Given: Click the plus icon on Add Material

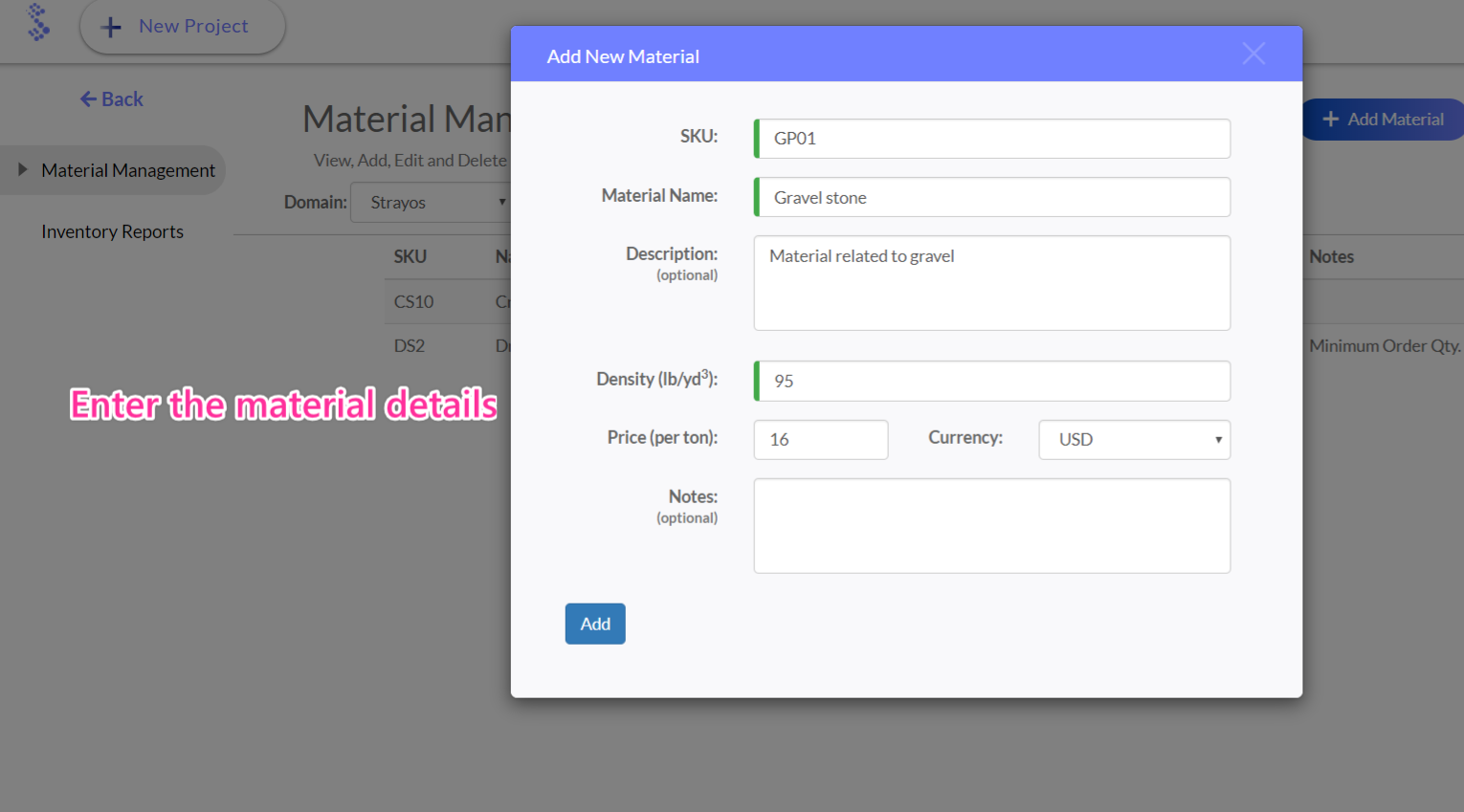Looking at the screenshot, I should click(1330, 119).
